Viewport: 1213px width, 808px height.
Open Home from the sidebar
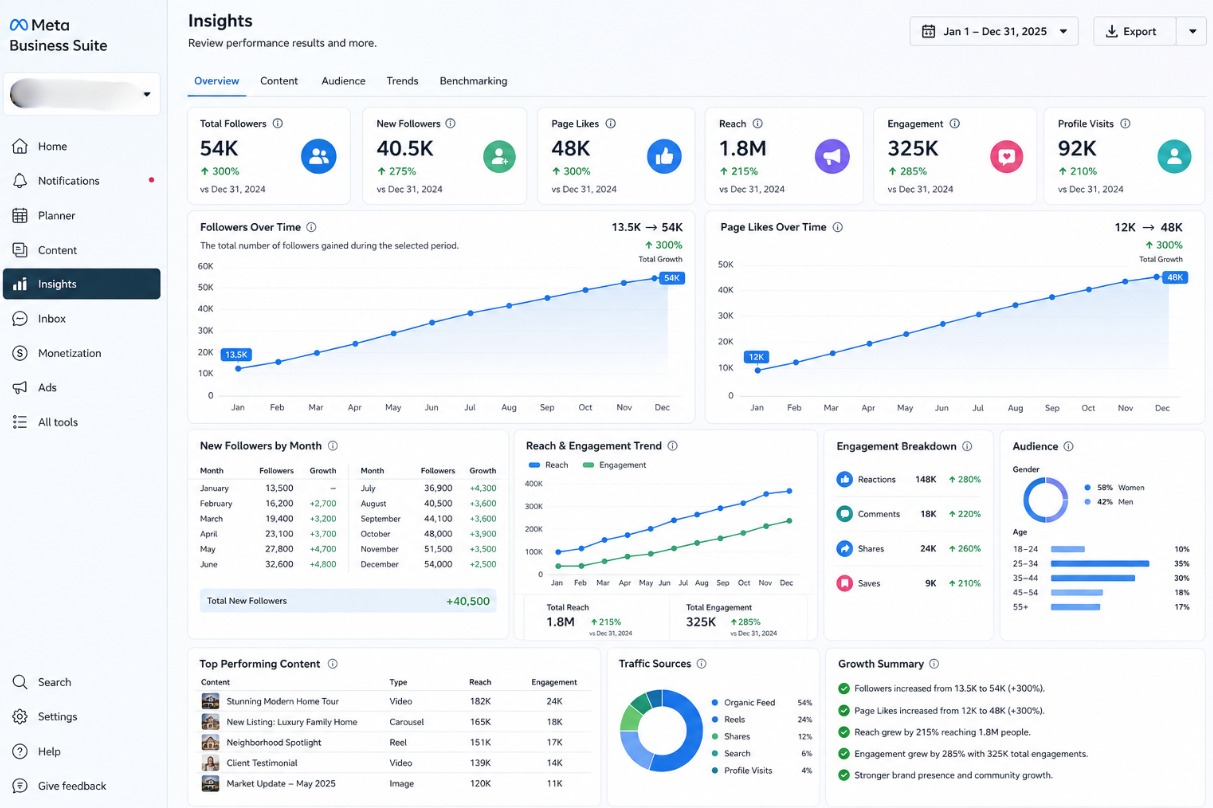tap(81, 146)
